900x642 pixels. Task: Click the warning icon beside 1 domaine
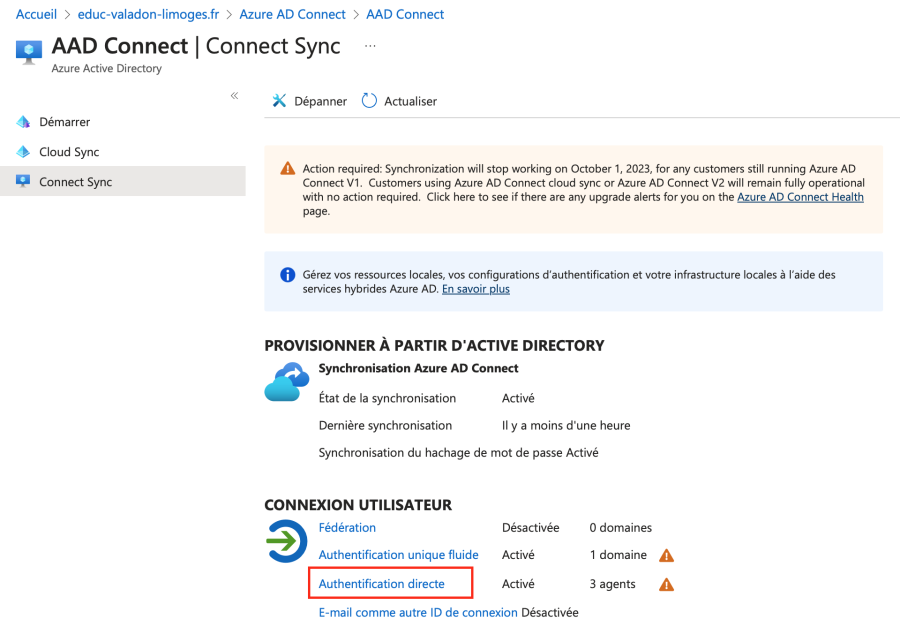pos(666,555)
